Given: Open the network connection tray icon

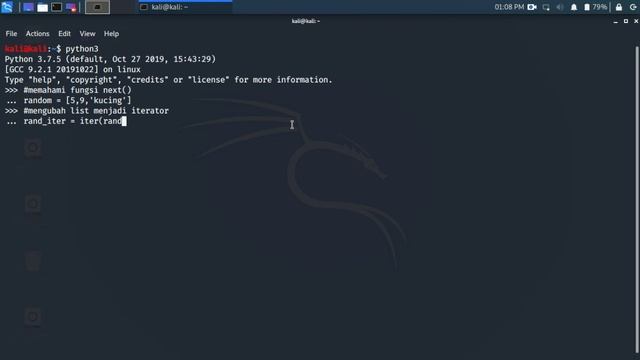Looking at the screenshot, I should click(x=546, y=7).
